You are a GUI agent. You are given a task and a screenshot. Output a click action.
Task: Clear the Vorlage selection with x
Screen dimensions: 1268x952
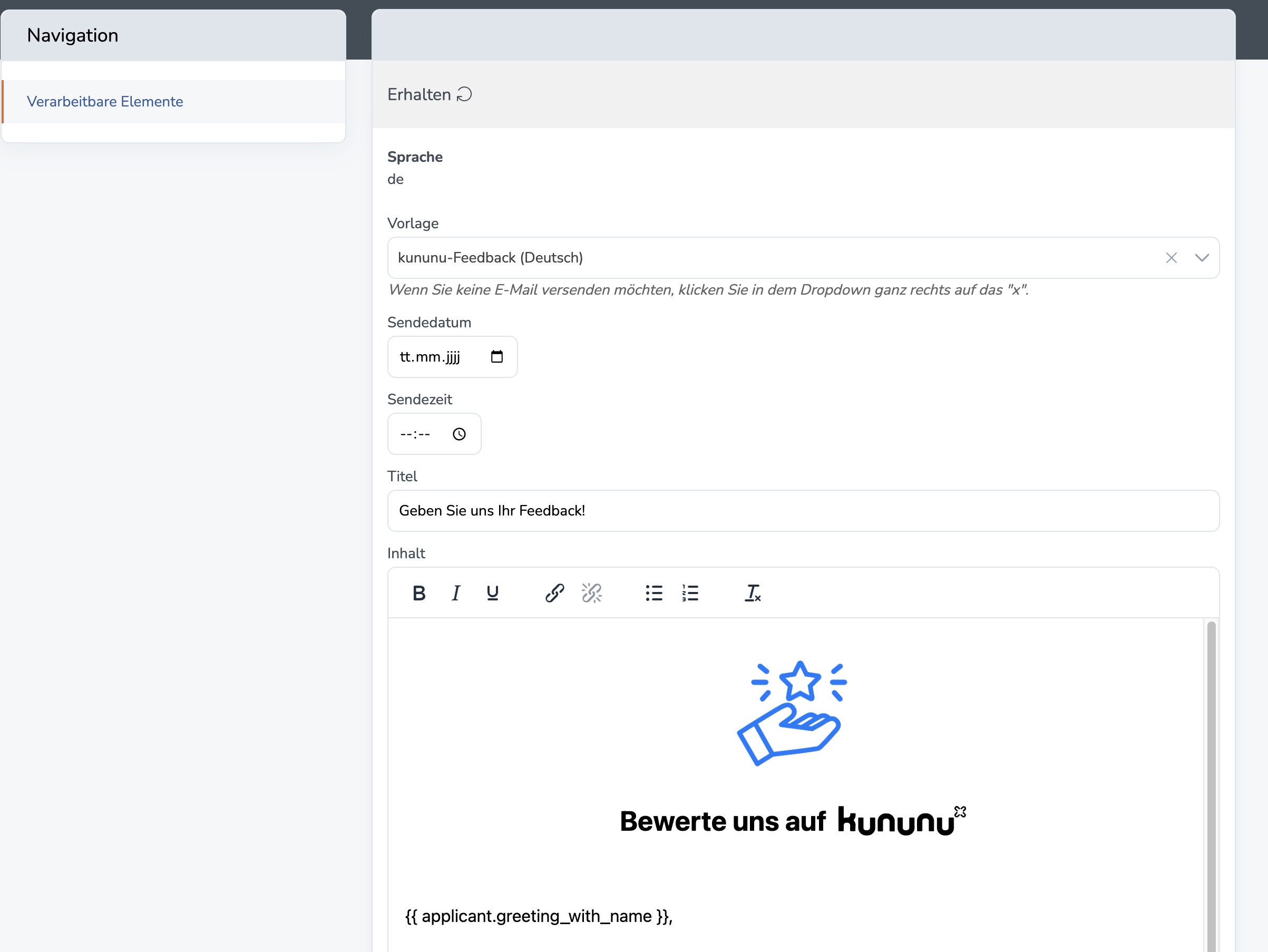(1171, 258)
